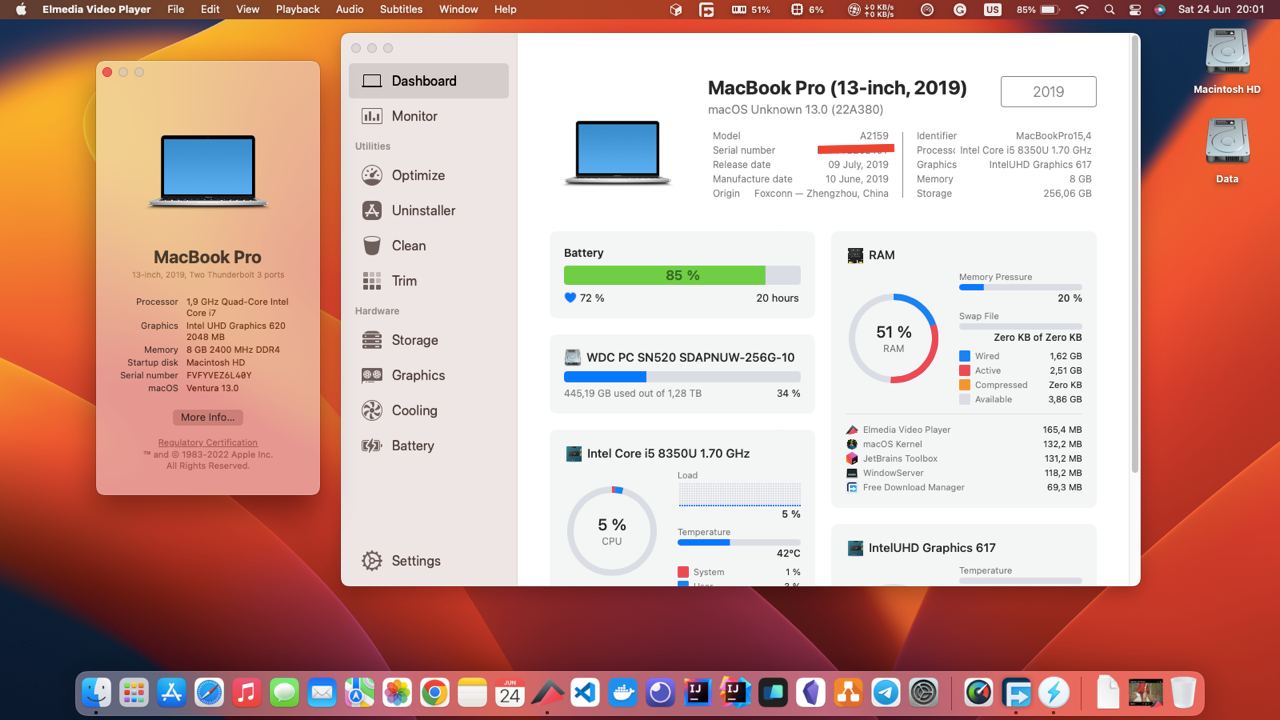Open Finder from the dock
1280x720 pixels.
click(96, 692)
